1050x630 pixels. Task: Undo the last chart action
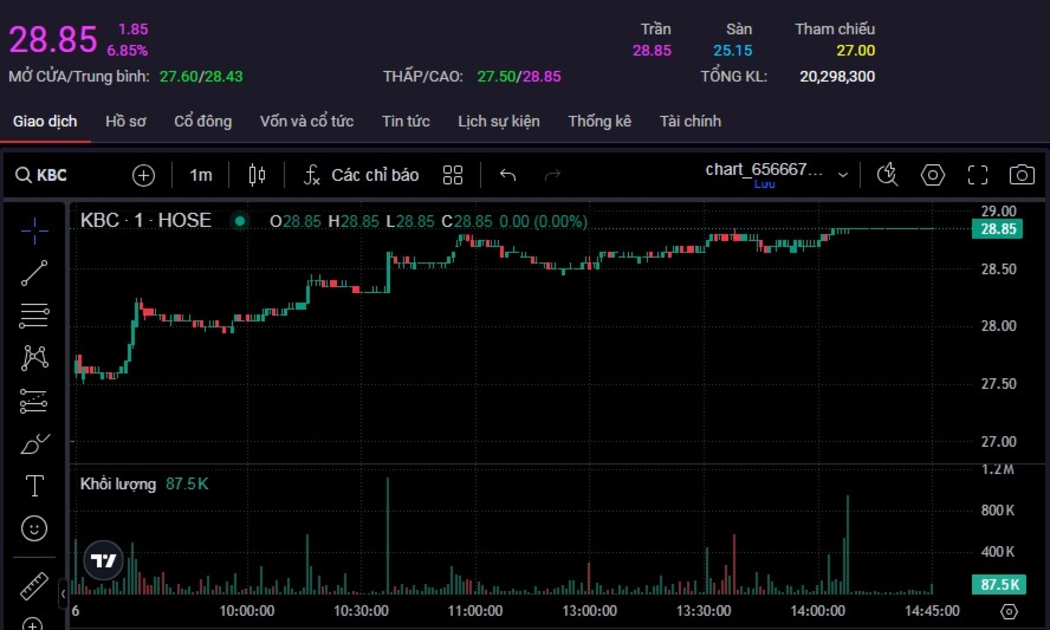point(508,175)
